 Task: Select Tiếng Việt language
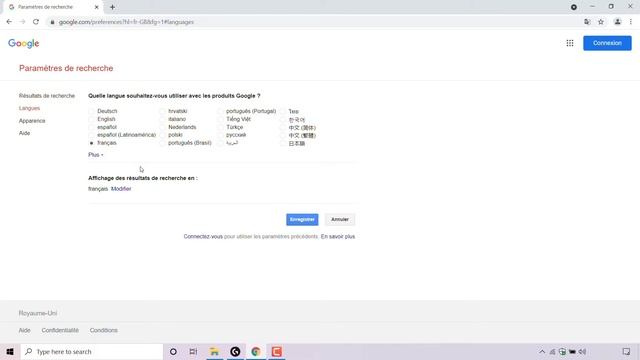[x=220, y=119]
